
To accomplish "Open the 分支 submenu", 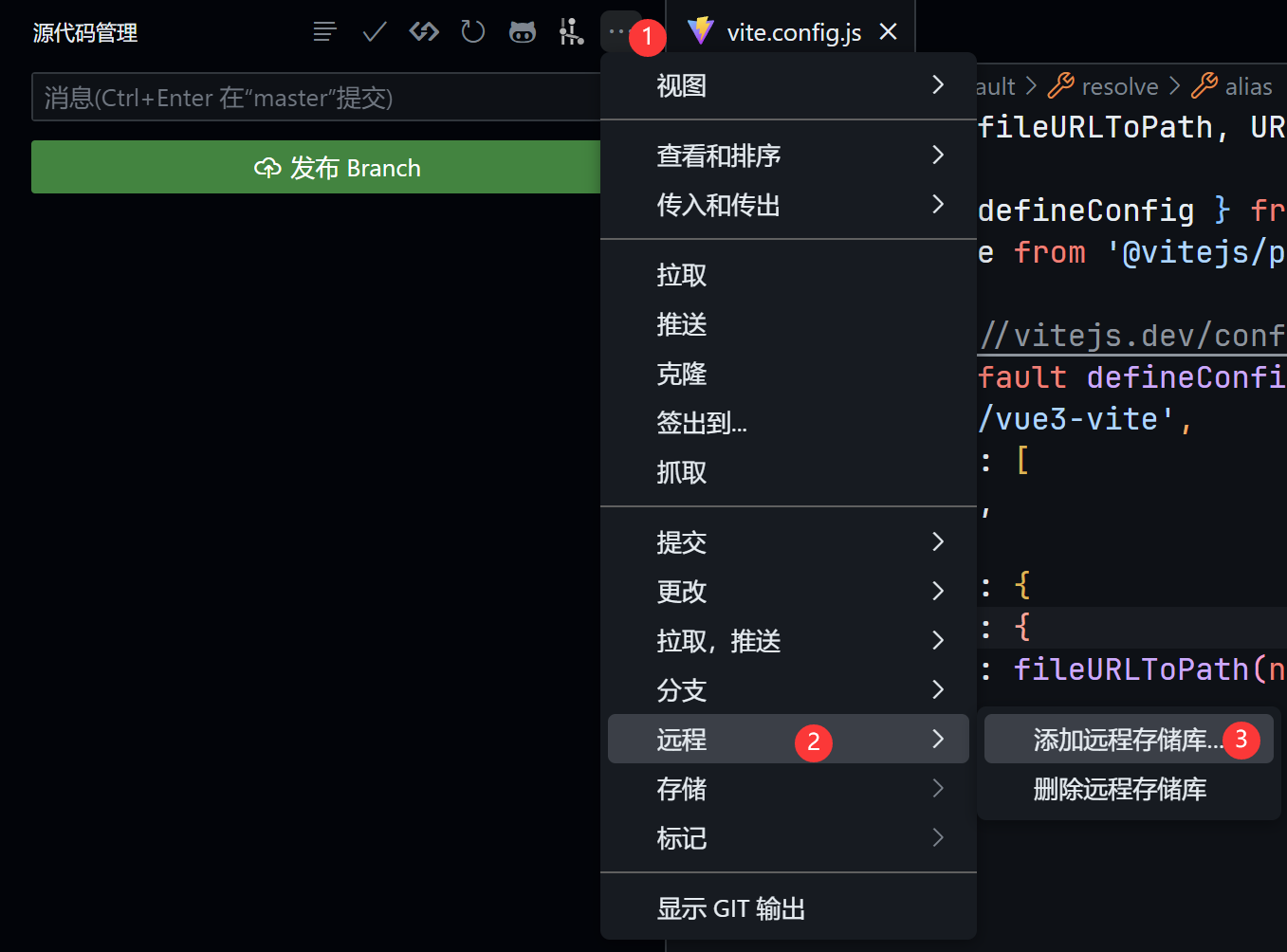I will [x=788, y=690].
